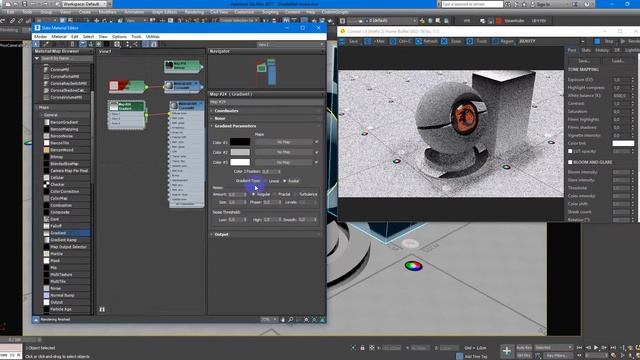Toggle the Color #2 map enable checkbox
The image size is (640, 360).
(316, 152)
